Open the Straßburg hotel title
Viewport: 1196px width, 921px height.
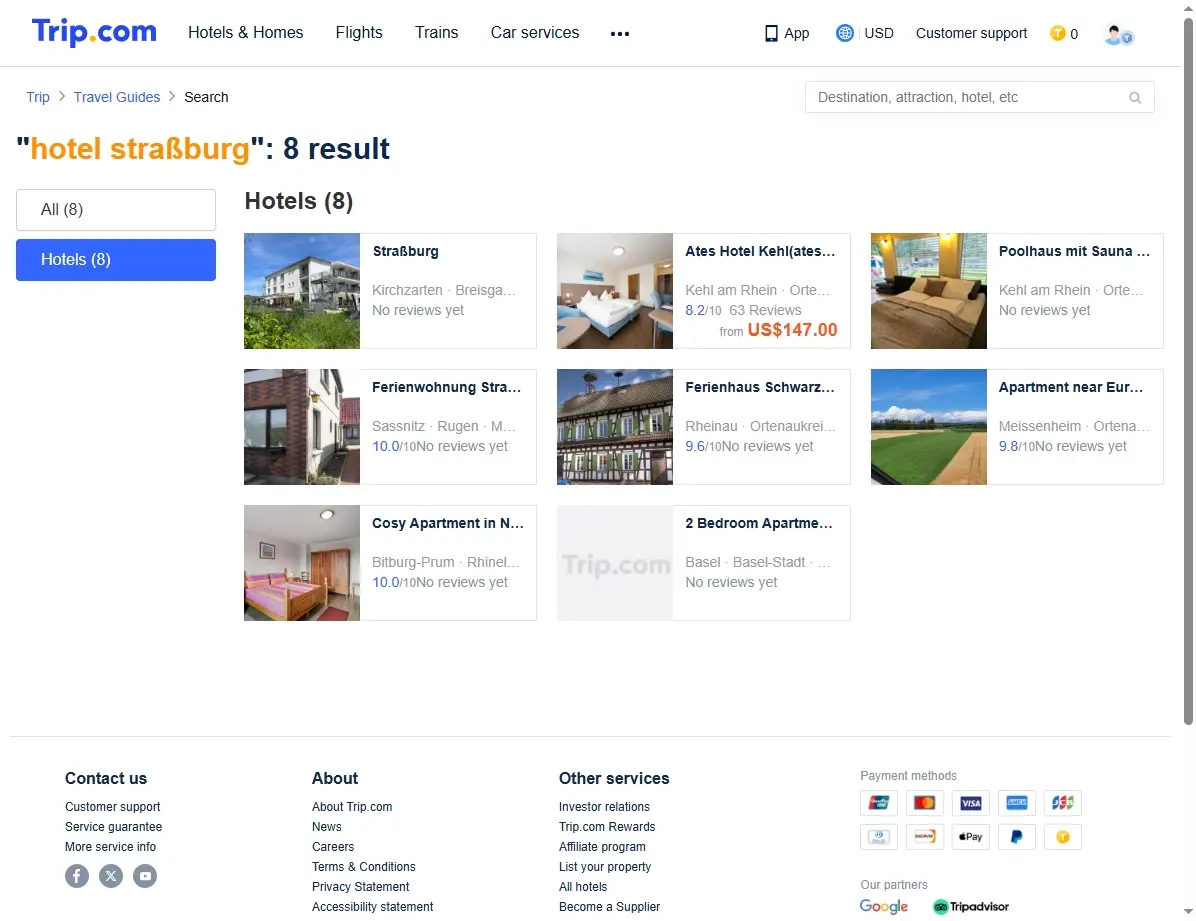(x=406, y=251)
